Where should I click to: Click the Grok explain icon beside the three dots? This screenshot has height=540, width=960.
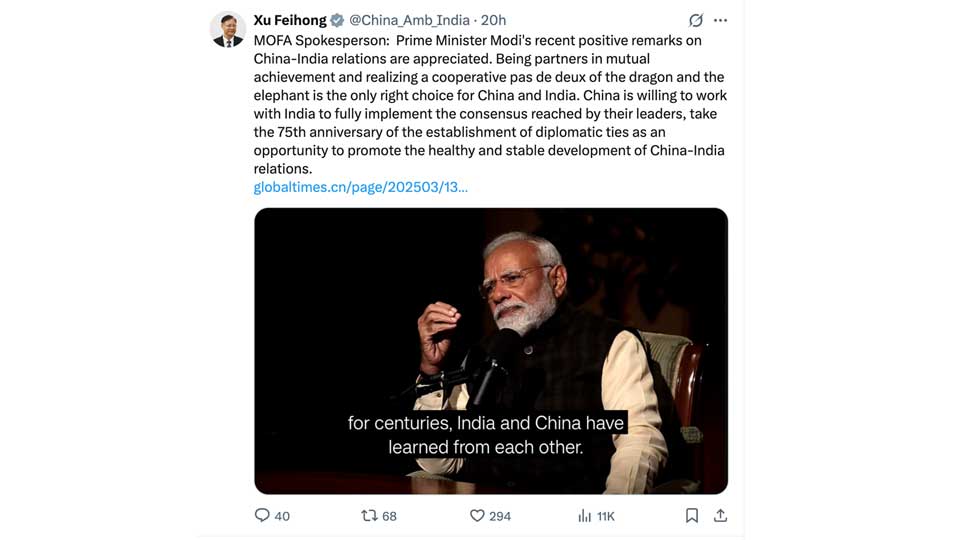(696, 20)
